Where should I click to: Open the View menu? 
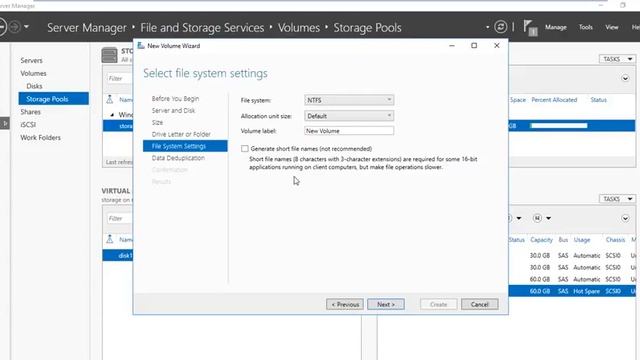click(611, 27)
